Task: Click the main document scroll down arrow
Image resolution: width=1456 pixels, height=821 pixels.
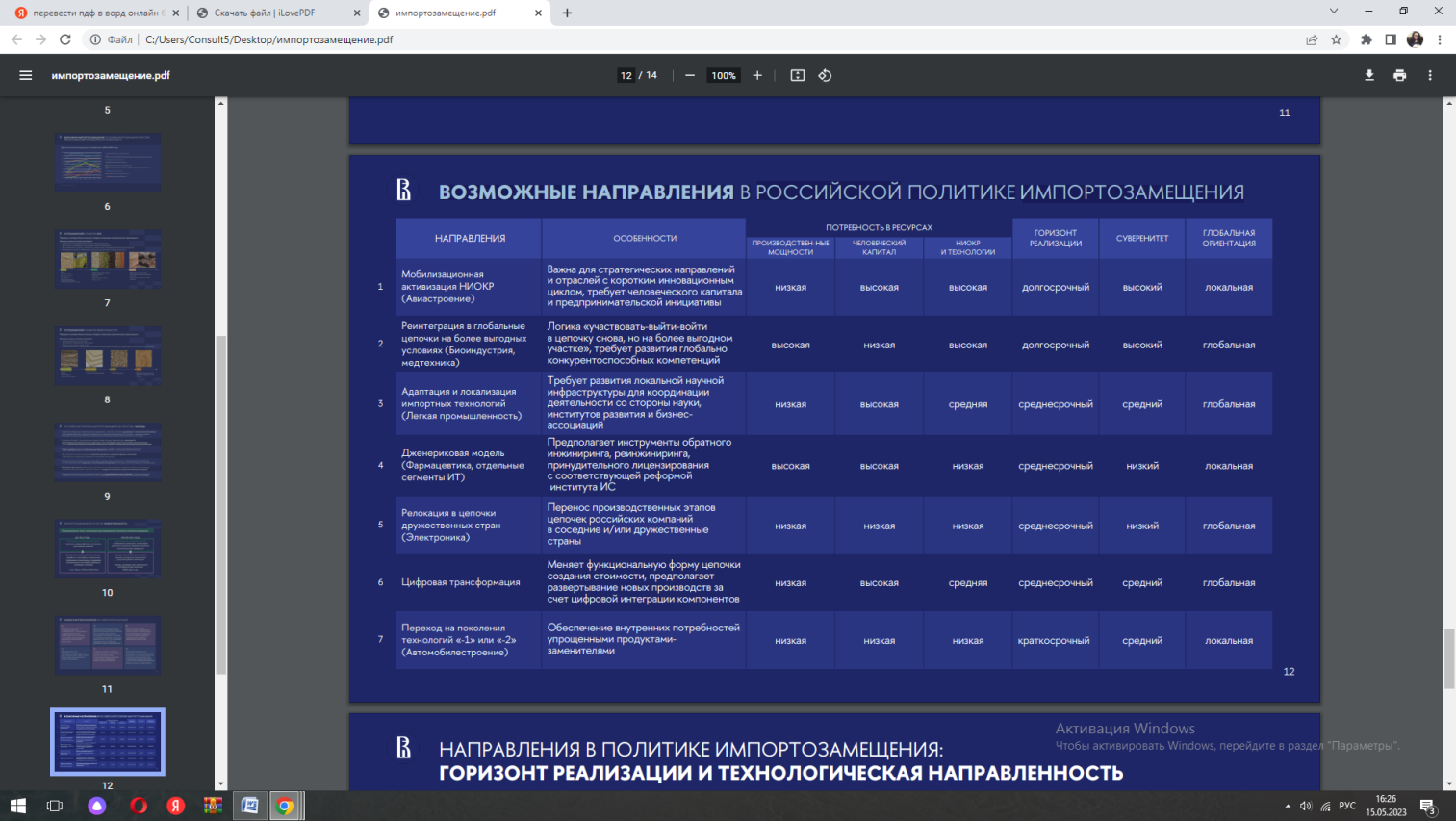Action: coord(1449,784)
